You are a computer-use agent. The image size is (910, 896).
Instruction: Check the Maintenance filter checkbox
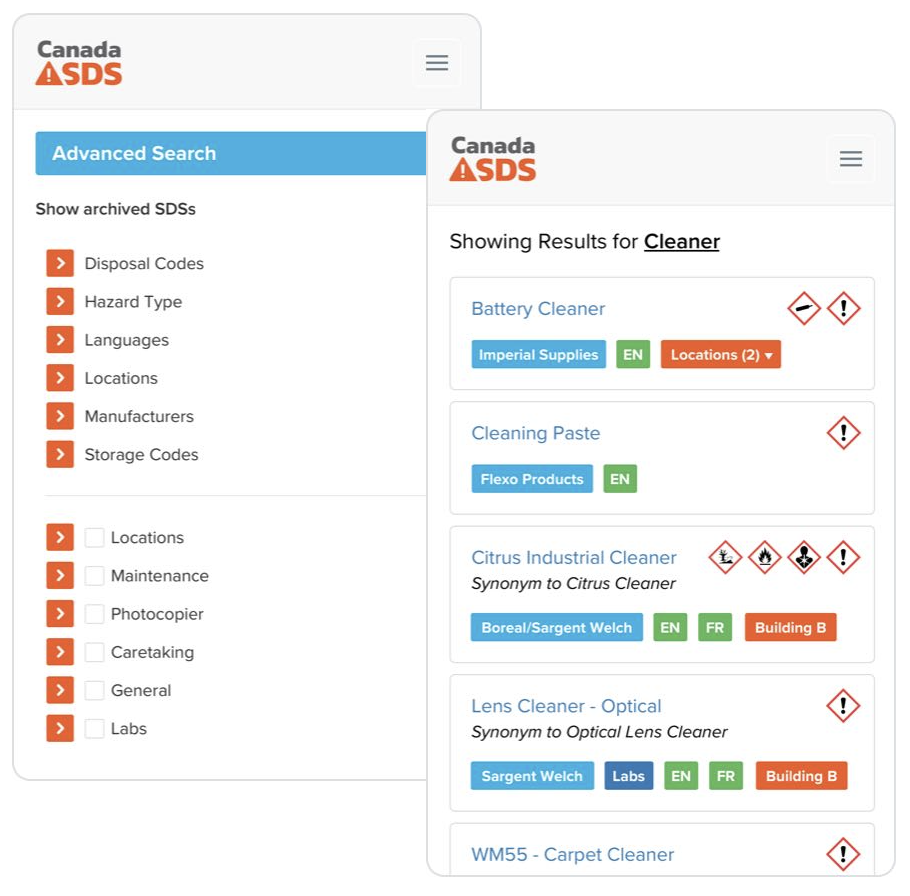click(x=94, y=576)
